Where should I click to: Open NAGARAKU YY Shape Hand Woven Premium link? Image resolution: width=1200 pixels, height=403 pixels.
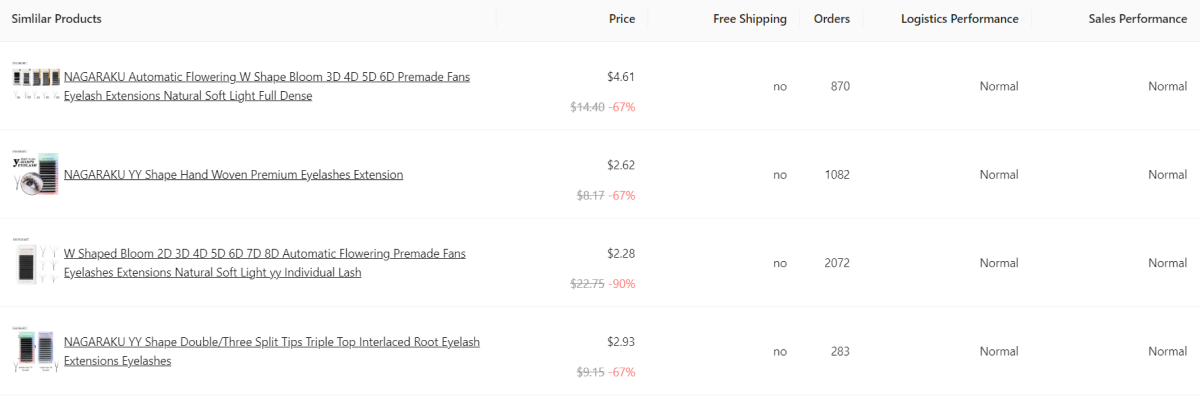234,174
